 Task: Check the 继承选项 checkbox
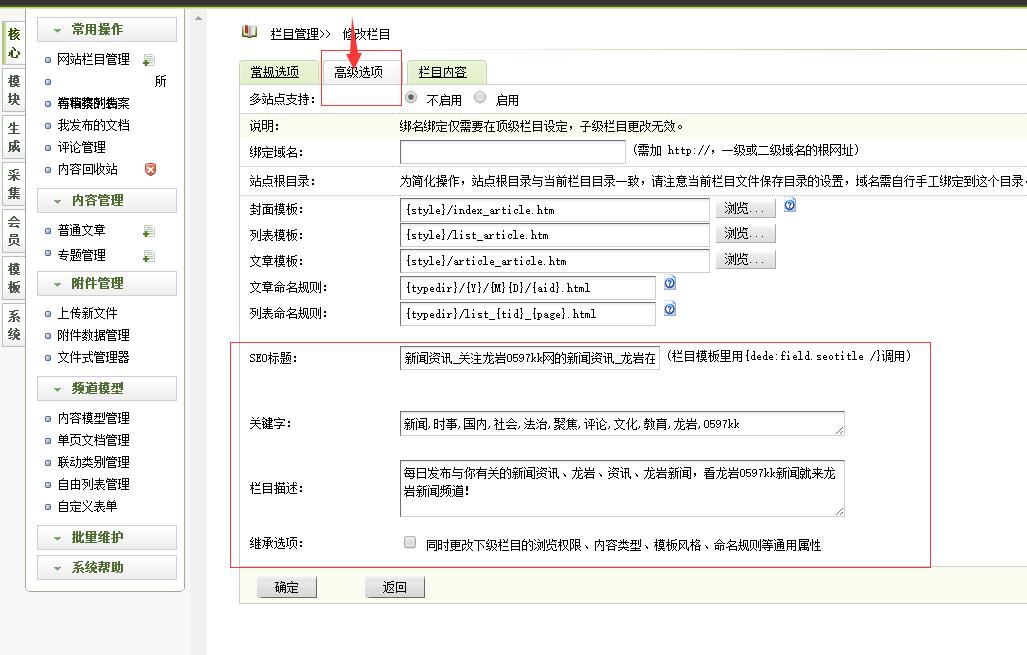pyautogui.click(x=410, y=543)
